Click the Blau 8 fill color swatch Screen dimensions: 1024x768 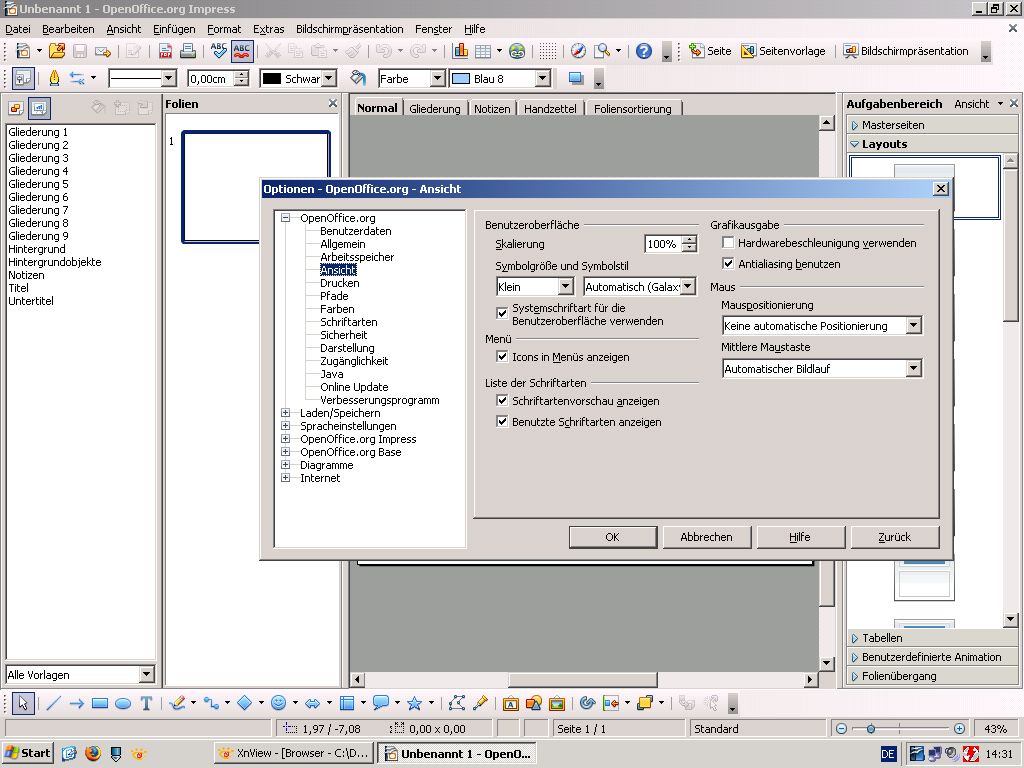click(x=461, y=78)
